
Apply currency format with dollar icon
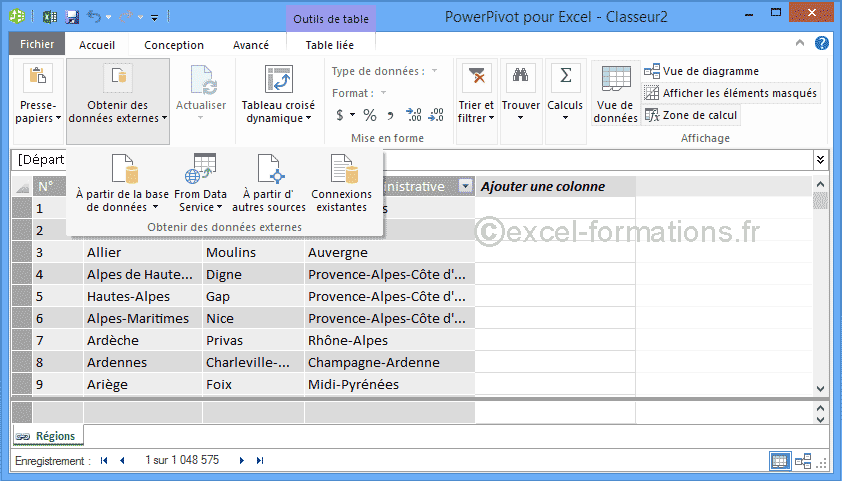coord(339,115)
